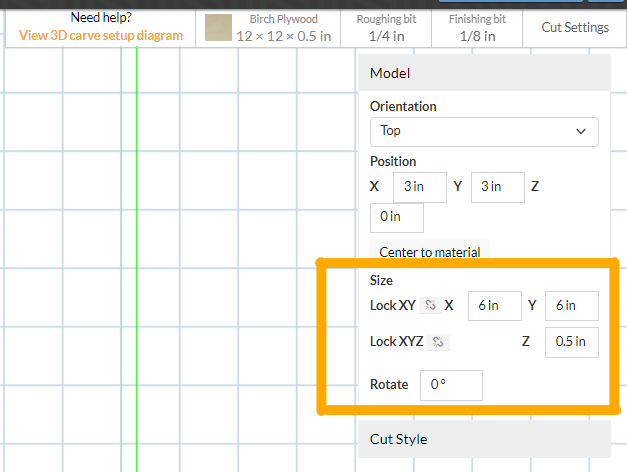Screen dimensions: 627x472
Task: Open Cut Settings
Action: pyautogui.click(x=575, y=27)
